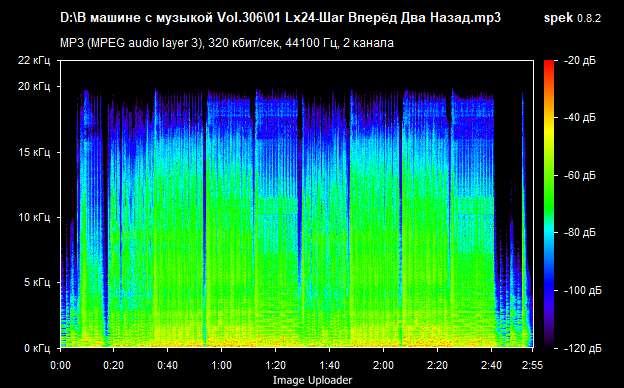
Task: Click the -60 дБ label on color scale
Action: [x=579, y=175]
